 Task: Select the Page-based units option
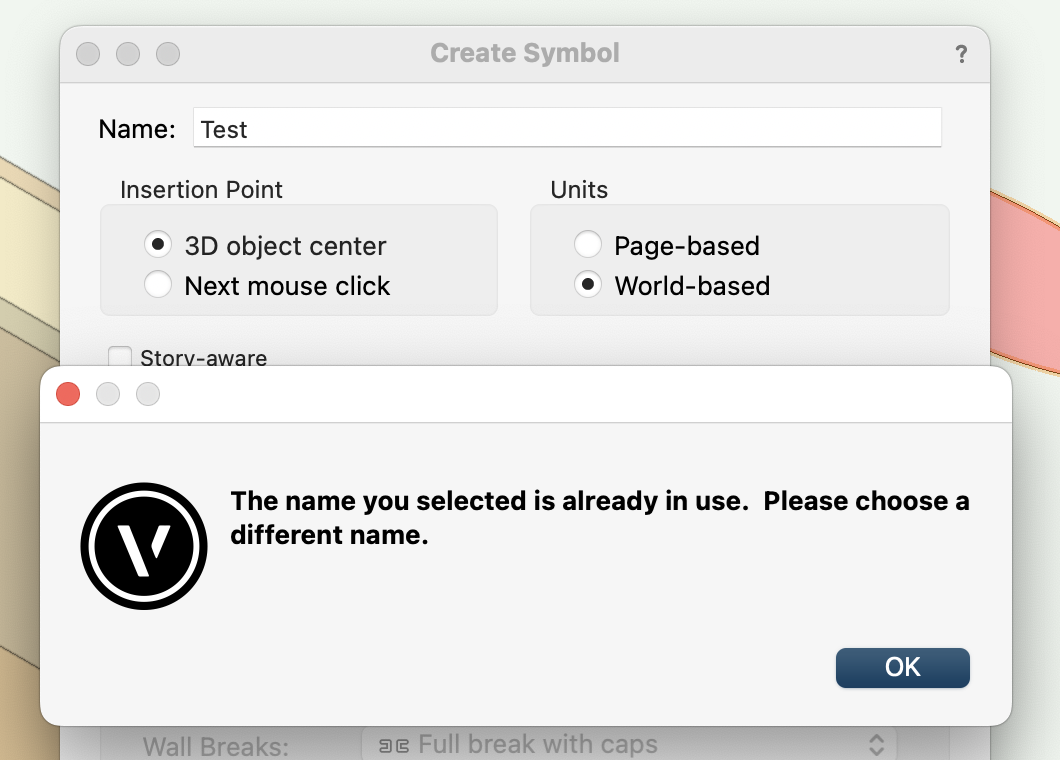pyautogui.click(x=588, y=243)
